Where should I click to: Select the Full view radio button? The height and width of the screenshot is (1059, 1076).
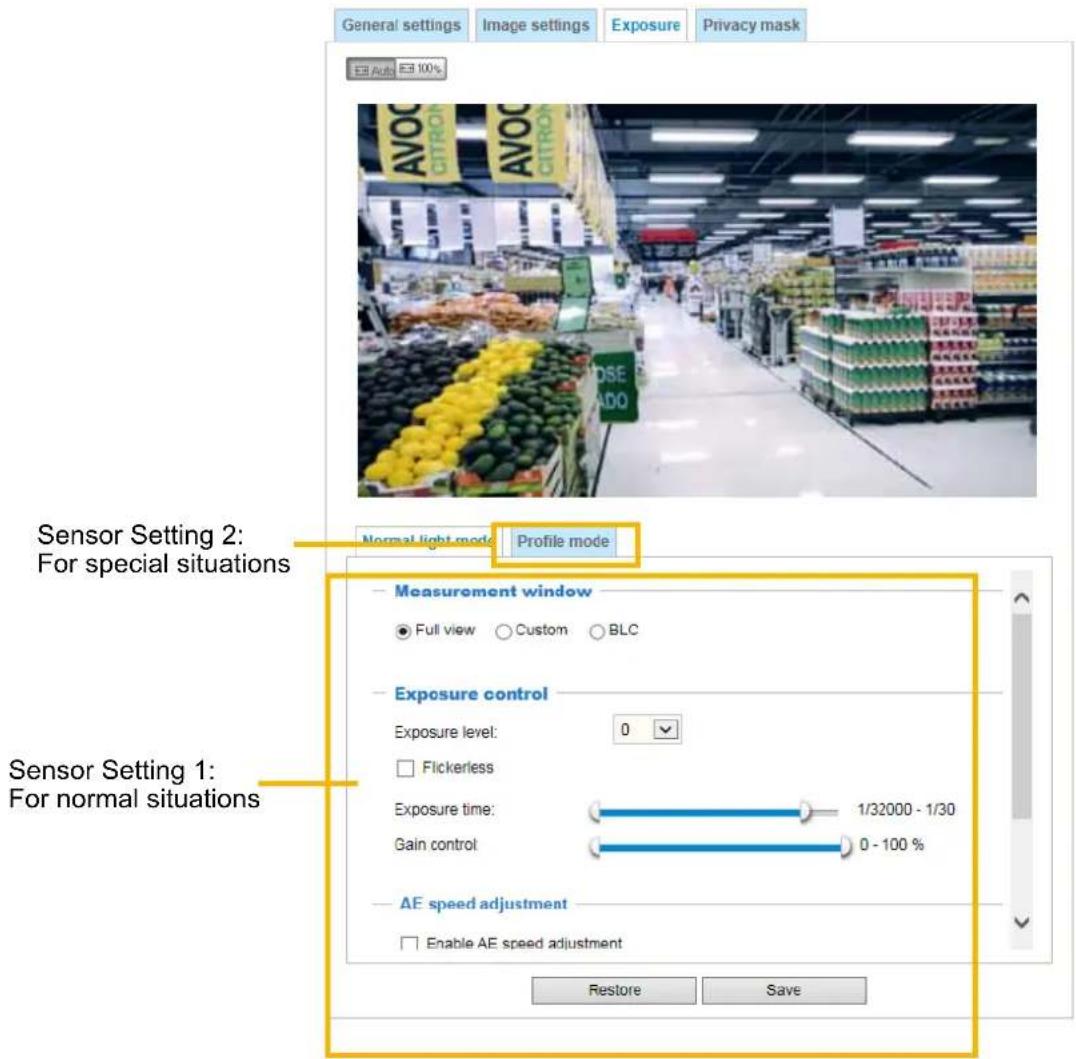404,631
